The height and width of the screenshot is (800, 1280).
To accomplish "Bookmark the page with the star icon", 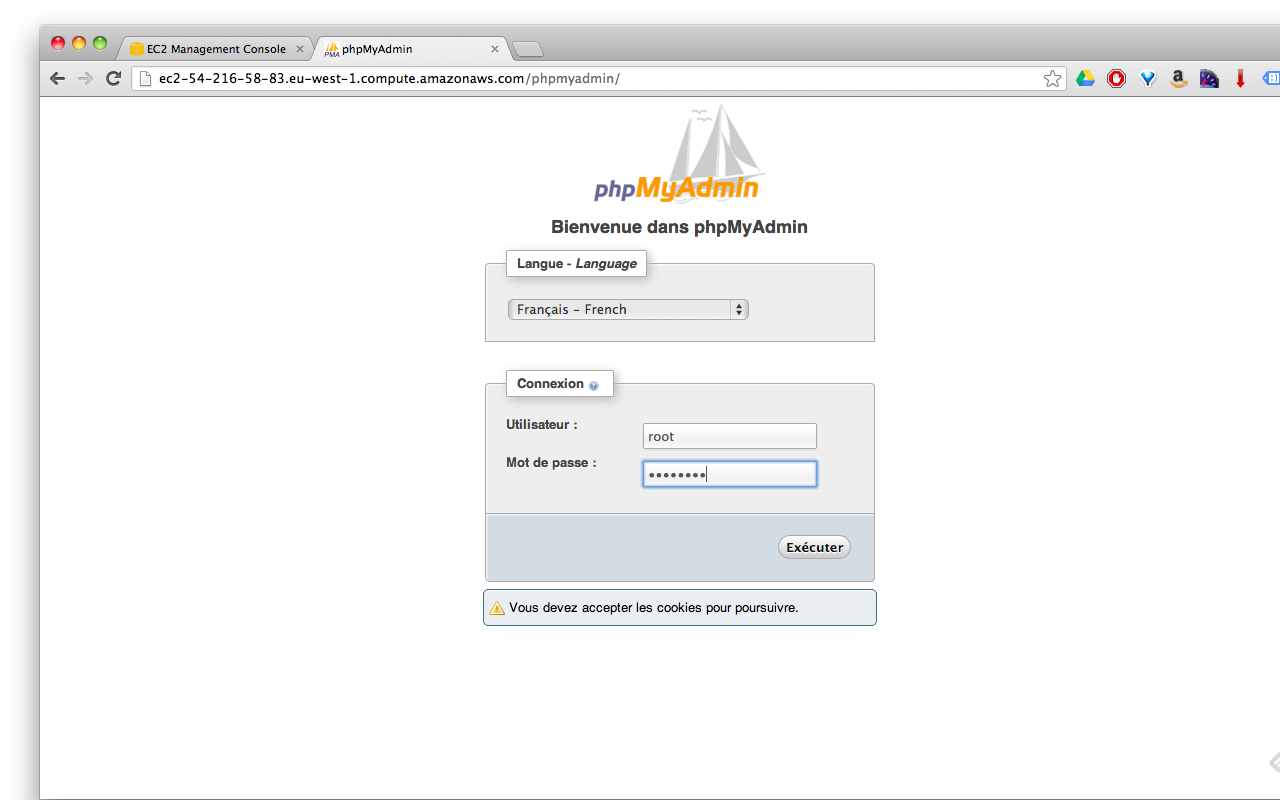I will tap(1052, 78).
